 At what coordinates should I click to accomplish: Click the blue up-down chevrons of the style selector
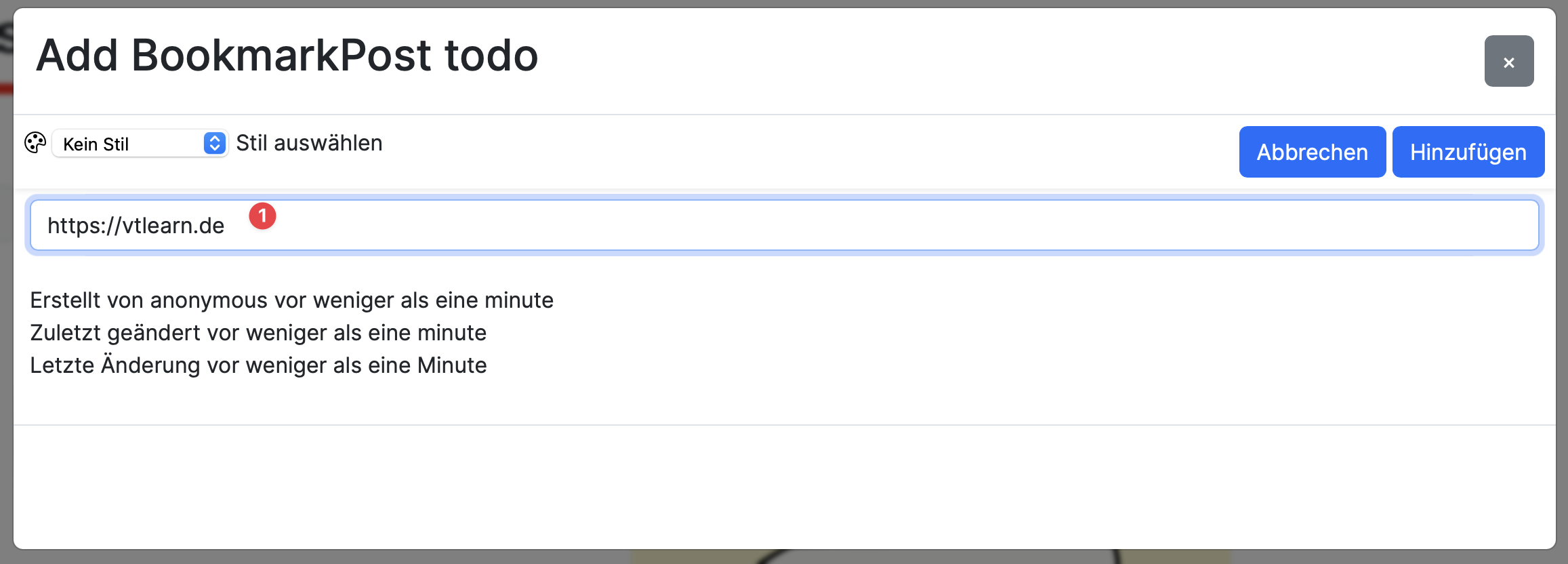tap(213, 143)
